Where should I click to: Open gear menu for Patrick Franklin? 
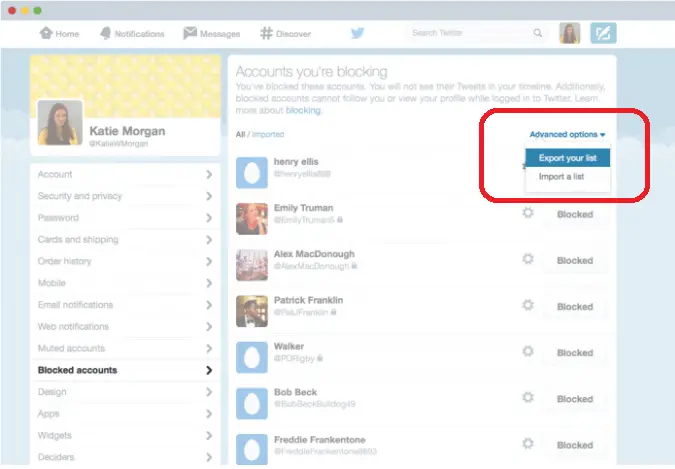click(528, 305)
